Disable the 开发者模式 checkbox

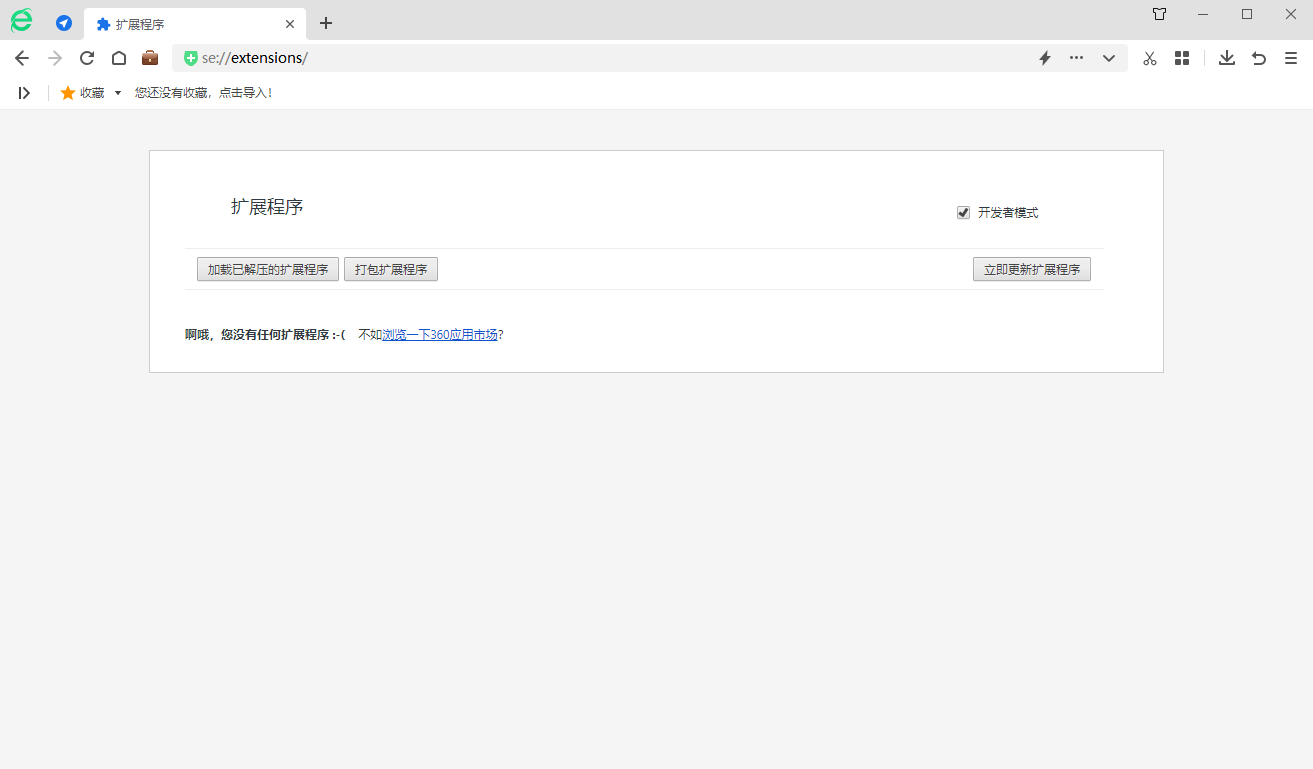[x=964, y=213]
